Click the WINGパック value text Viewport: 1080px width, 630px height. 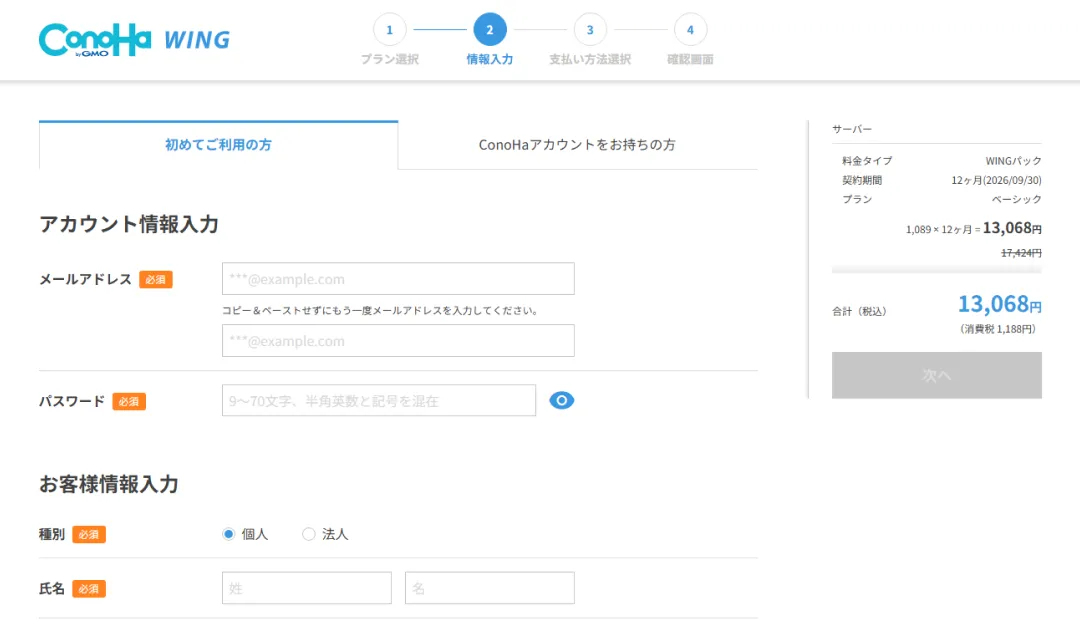tap(1013, 160)
